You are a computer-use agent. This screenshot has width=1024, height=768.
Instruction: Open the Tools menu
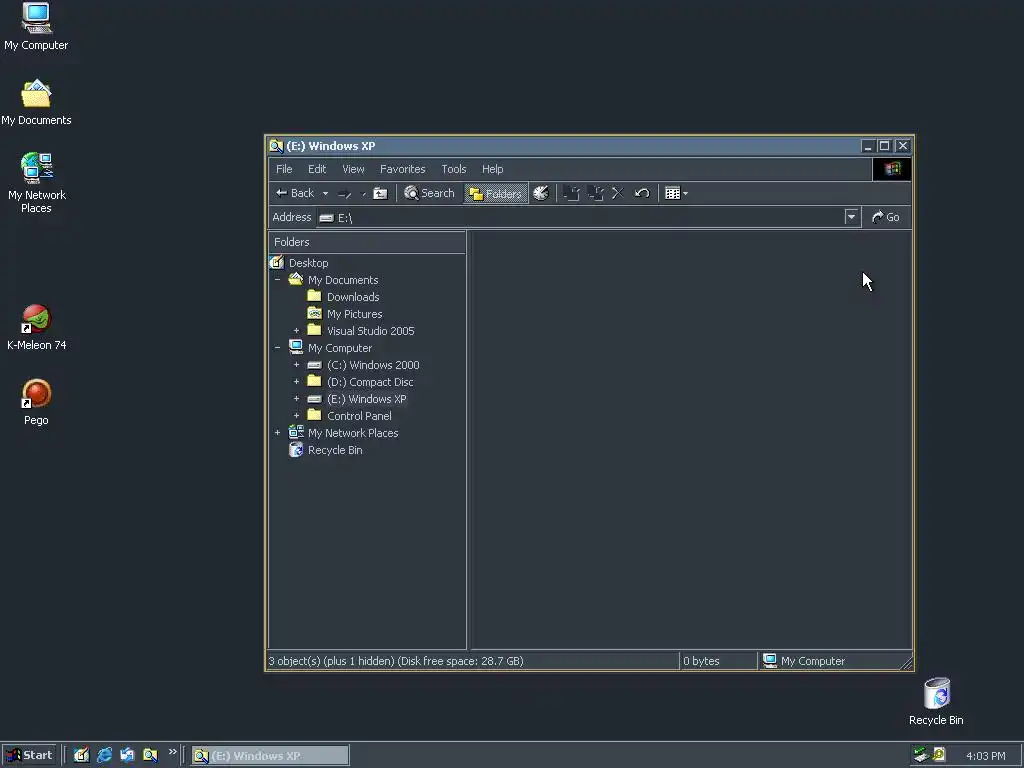tap(454, 169)
